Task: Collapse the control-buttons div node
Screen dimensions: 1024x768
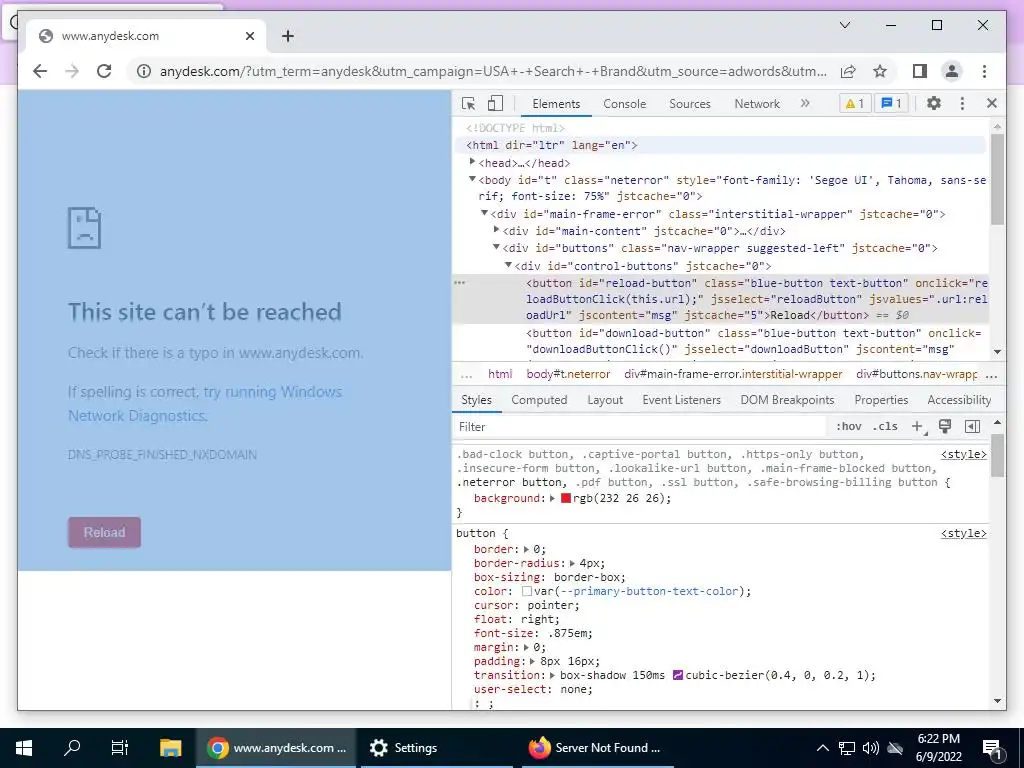Action: [x=508, y=265]
